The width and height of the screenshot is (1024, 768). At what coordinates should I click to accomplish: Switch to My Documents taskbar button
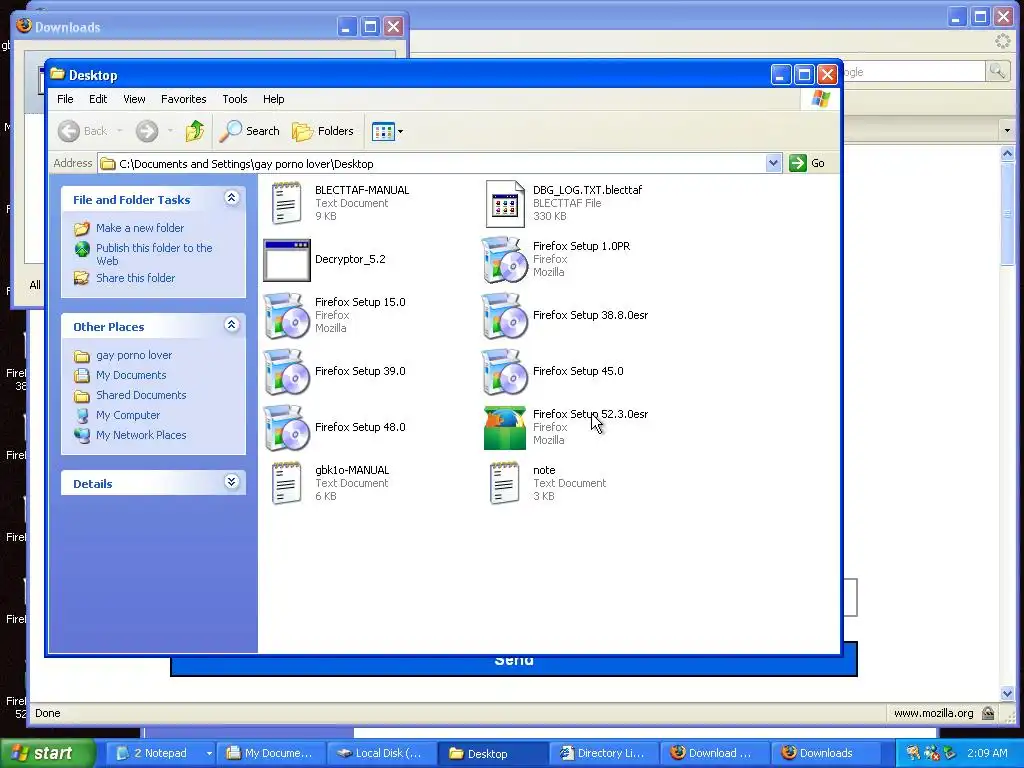tap(272, 753)
